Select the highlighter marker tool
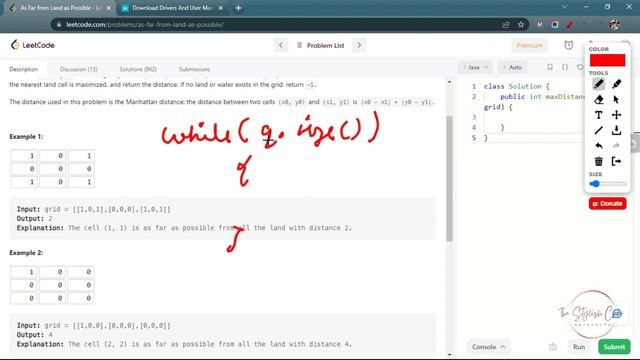The height and width of the screenshot is (360, 640). (x=616, y=84)
